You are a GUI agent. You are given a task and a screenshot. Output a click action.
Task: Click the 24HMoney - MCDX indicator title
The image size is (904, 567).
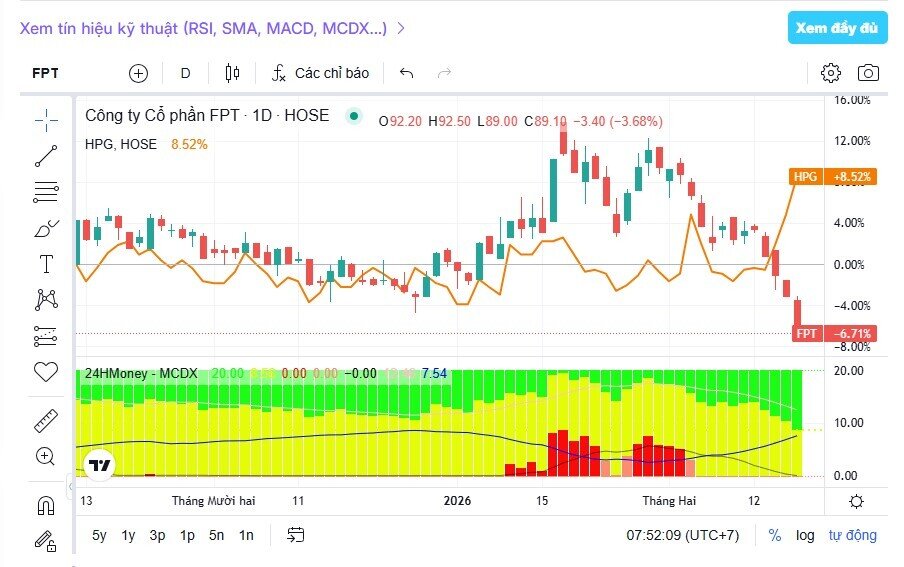point(141,374)
